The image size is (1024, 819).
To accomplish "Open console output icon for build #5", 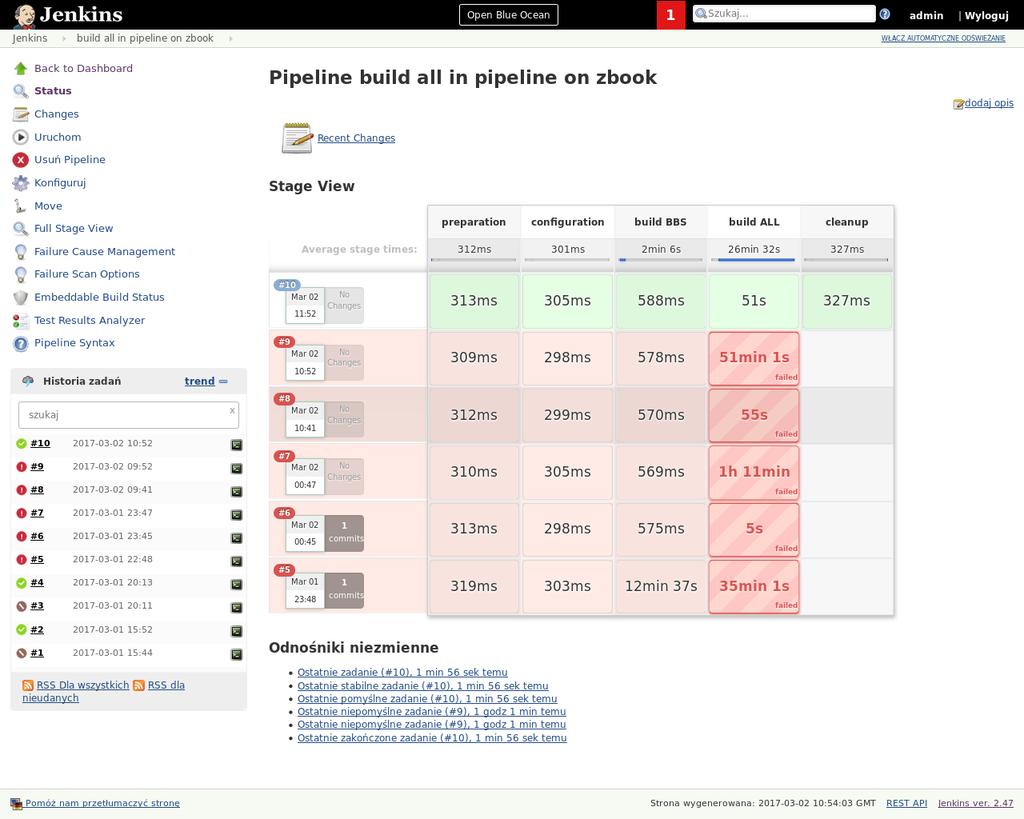I will (236, 561).
